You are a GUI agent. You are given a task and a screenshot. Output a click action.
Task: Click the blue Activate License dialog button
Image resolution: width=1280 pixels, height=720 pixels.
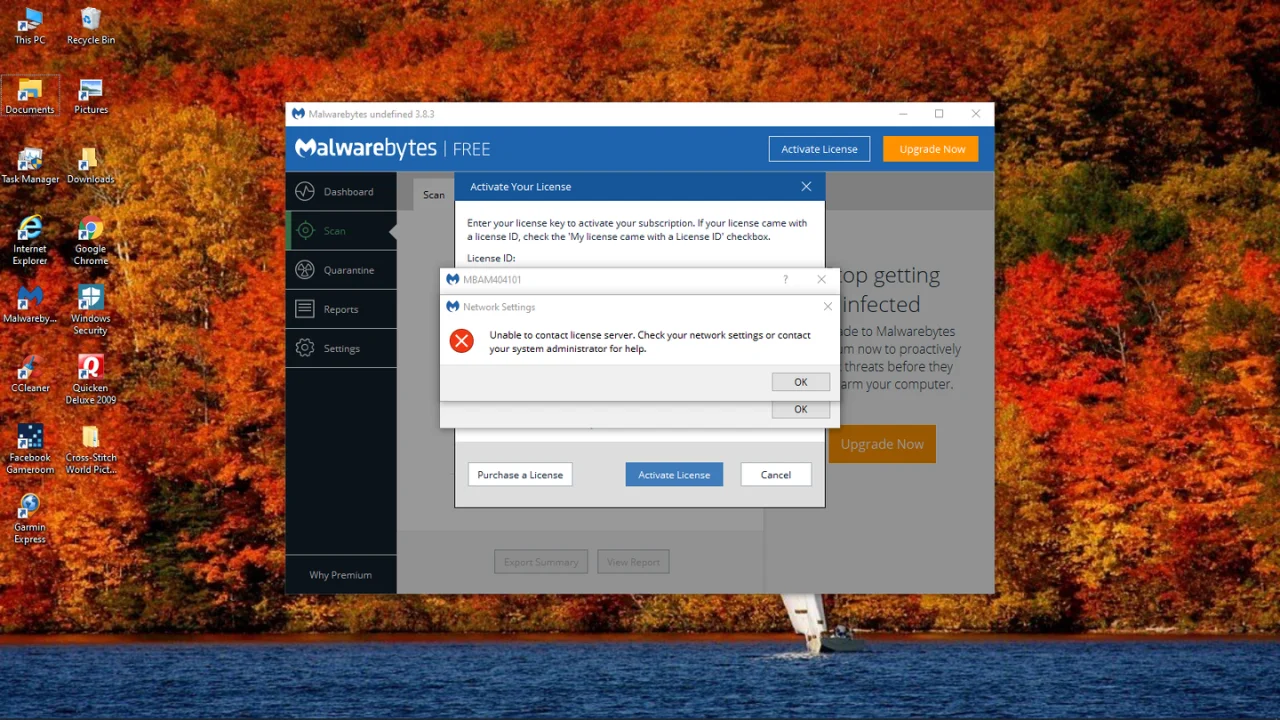(674, 475)
